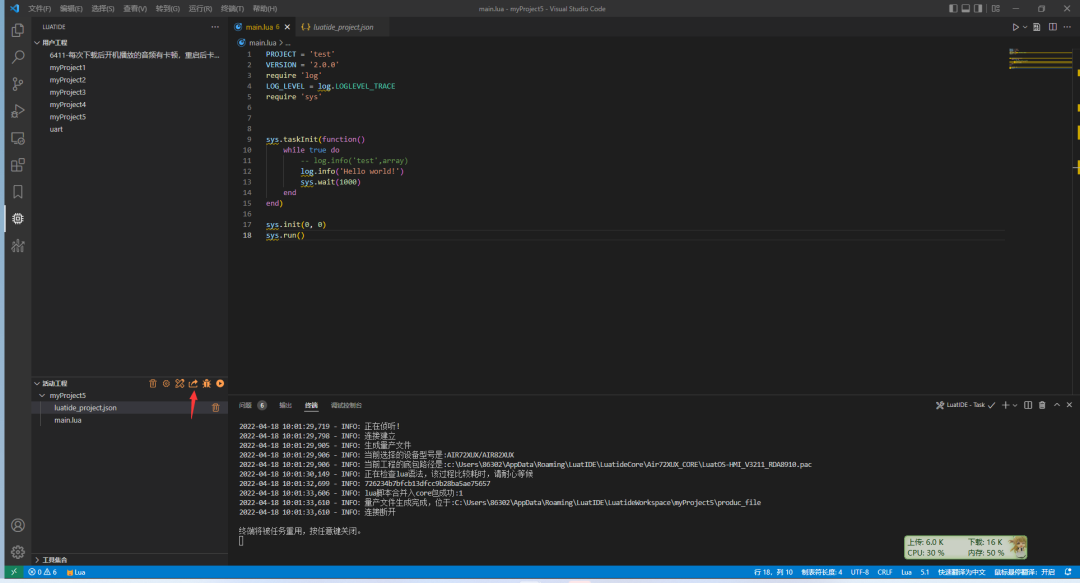1080x583 pixels.
Task: Open the LuatIDE chip icon view
Action: pyautogui.click(x=17, y=218)
